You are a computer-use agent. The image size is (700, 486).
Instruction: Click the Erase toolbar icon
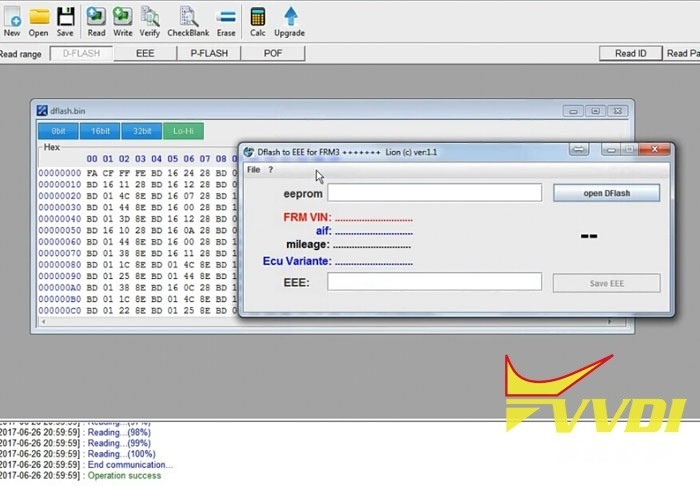click(226, 21)
